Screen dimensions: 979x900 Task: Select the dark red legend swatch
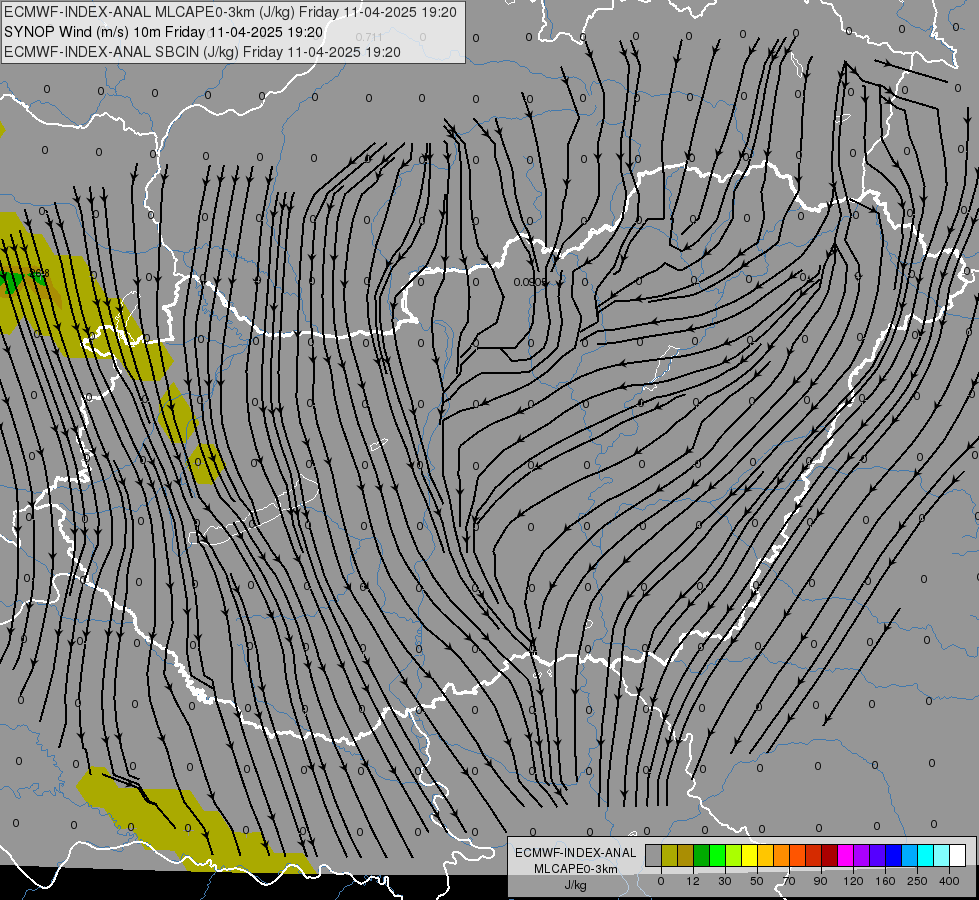(830, 855)
